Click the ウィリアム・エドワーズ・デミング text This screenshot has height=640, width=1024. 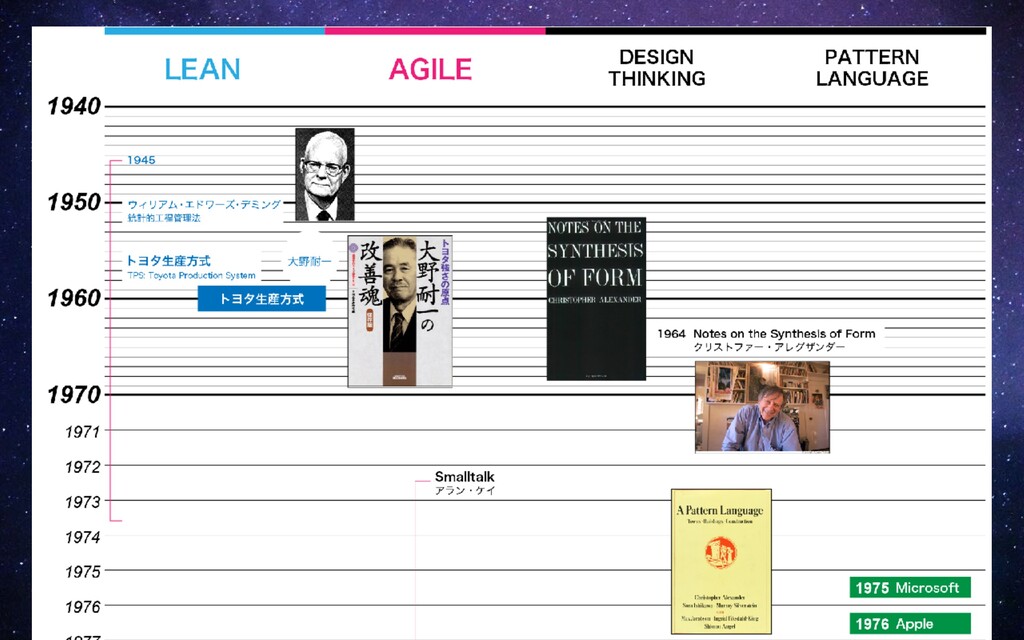tap(204, 204)
